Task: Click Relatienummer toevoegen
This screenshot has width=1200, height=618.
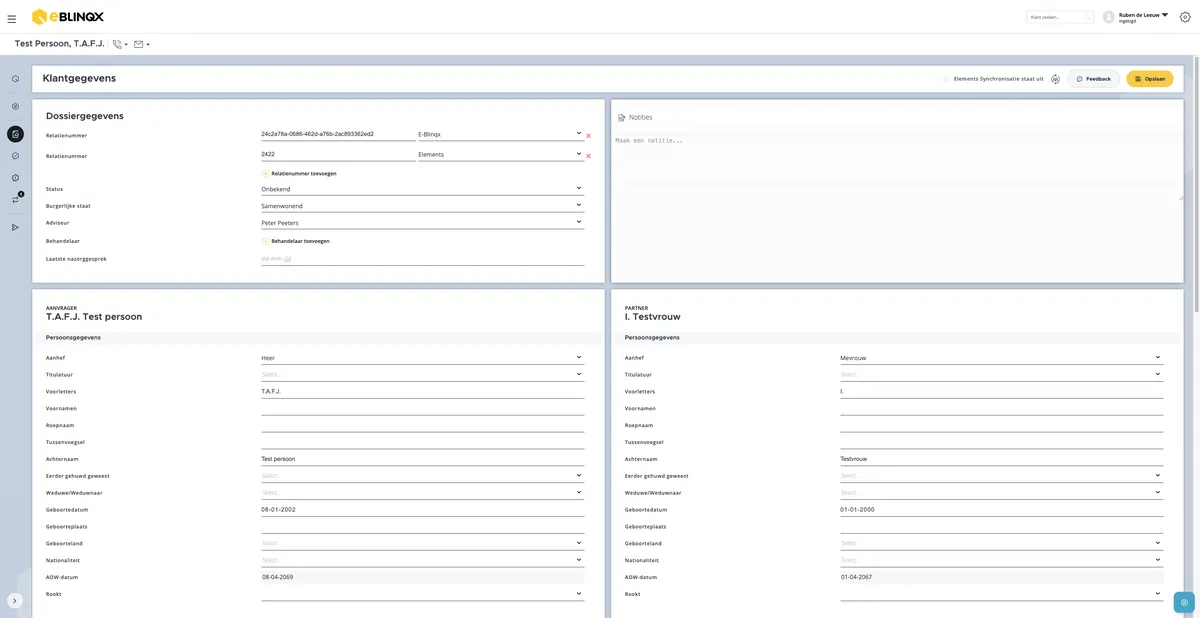Action: click(299, 173)
